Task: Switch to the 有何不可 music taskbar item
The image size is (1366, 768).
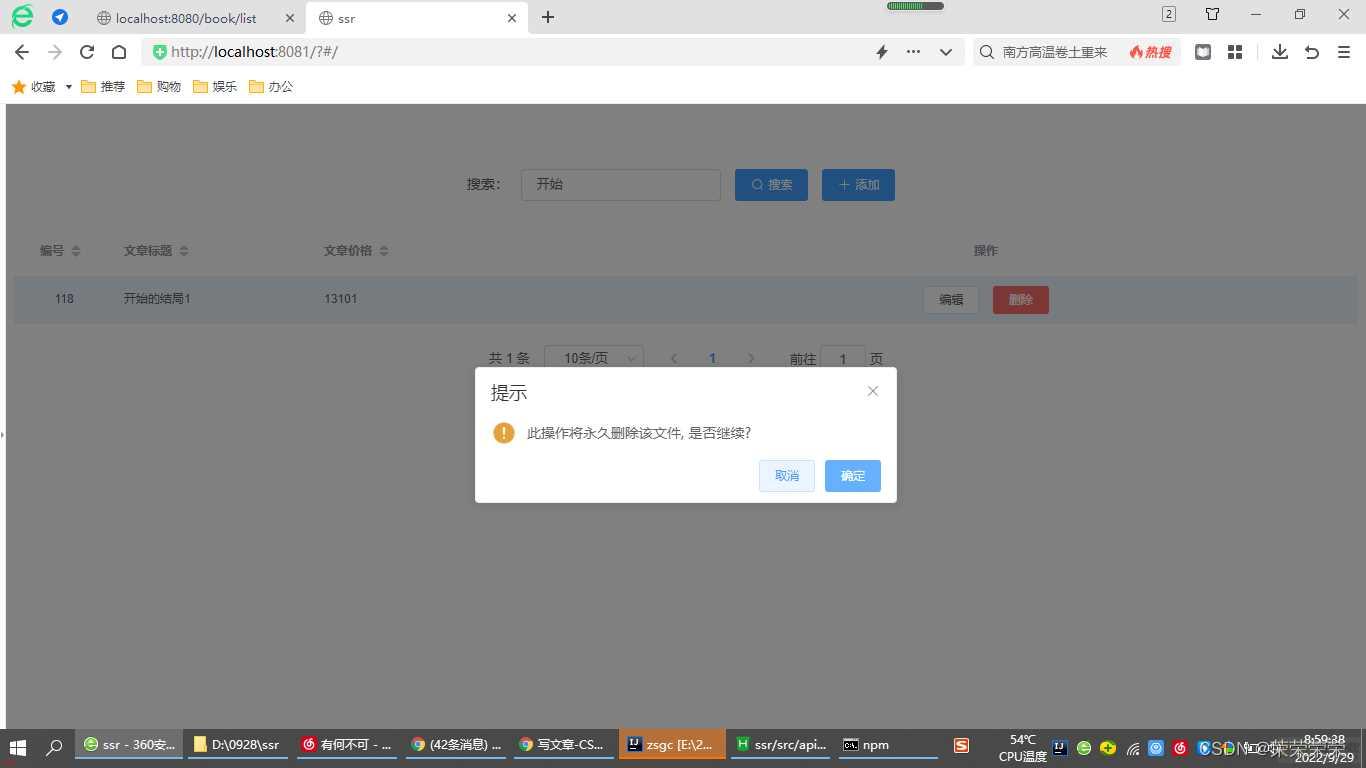Action: [x=347, y=745]
